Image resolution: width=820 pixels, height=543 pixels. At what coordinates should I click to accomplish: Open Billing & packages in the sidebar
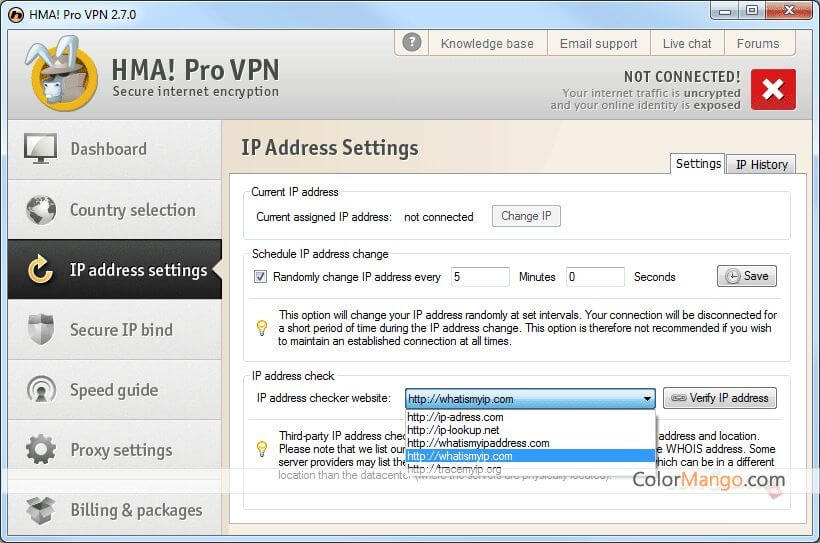click(115, 510)
